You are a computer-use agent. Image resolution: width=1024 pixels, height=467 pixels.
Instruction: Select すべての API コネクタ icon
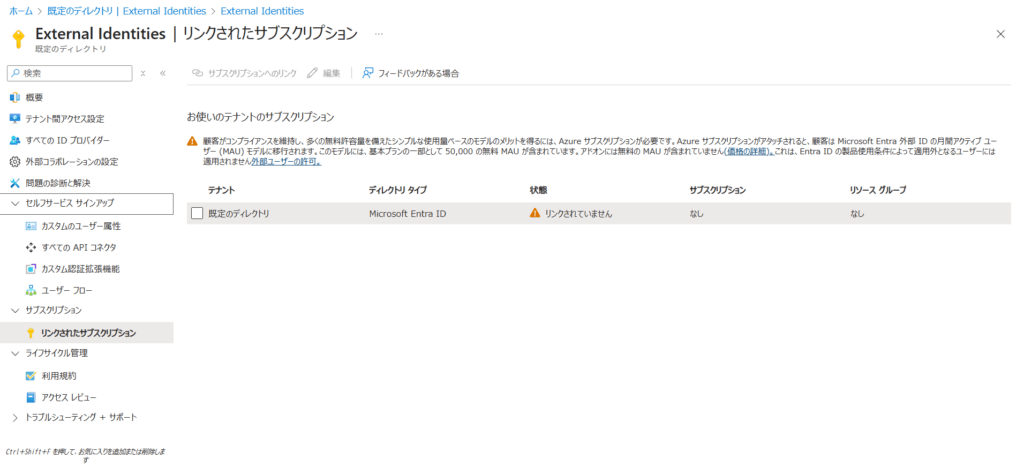[31, 247]
